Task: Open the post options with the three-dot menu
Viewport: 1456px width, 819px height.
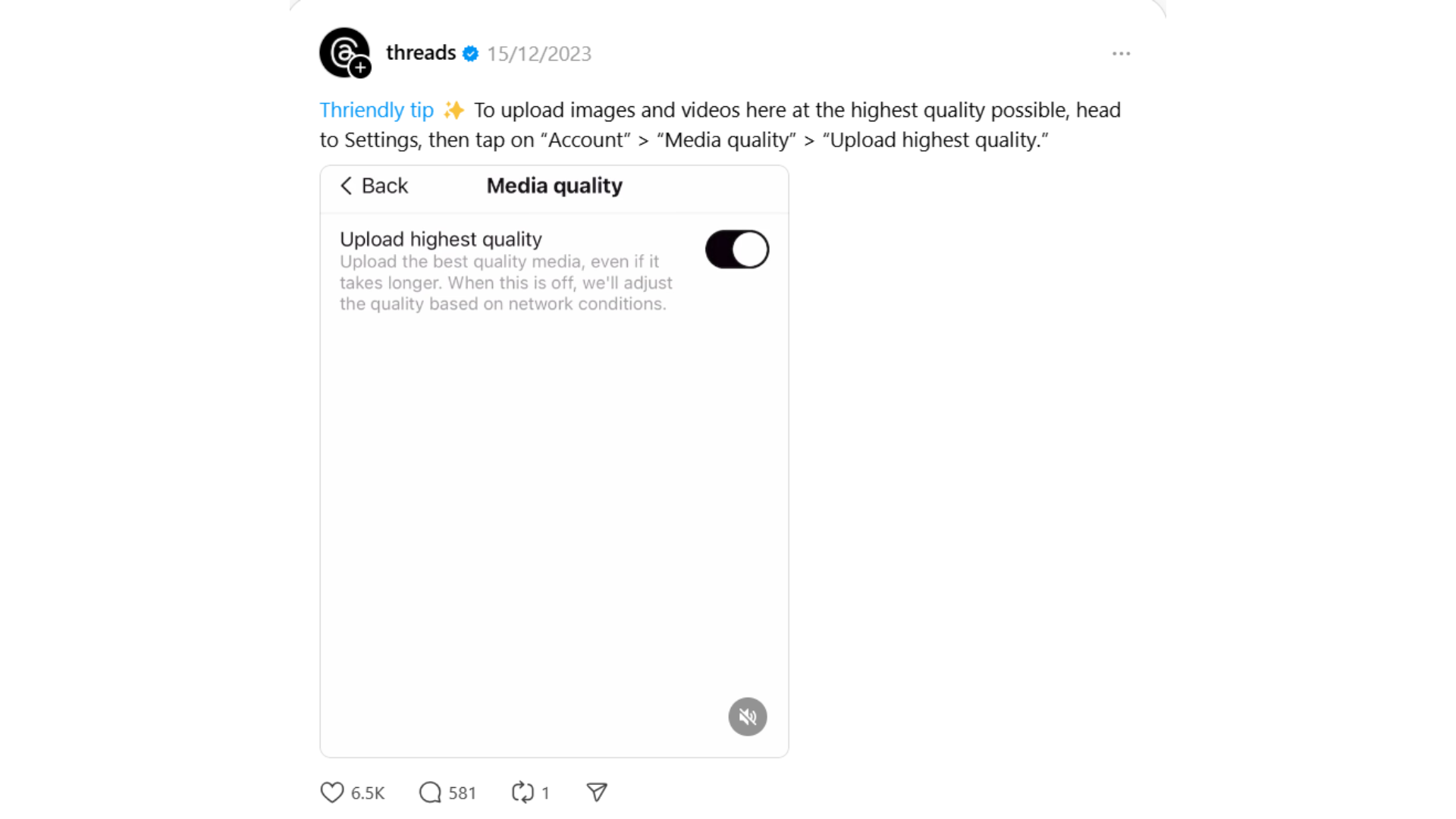Action: click(1121, 53)
